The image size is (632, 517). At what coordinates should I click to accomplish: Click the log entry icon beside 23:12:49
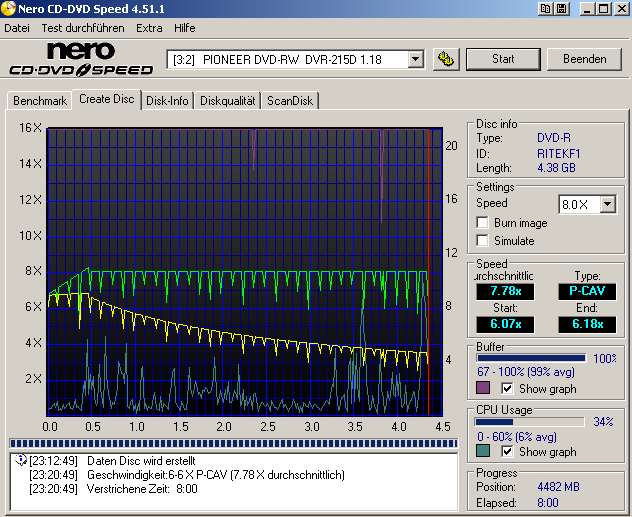(19, 461)
